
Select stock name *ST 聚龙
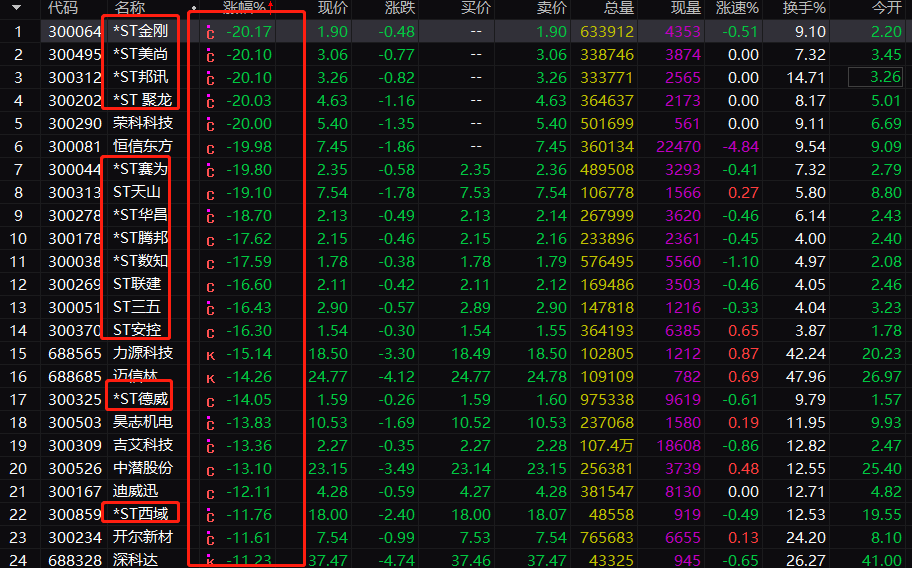coord(142,100)
